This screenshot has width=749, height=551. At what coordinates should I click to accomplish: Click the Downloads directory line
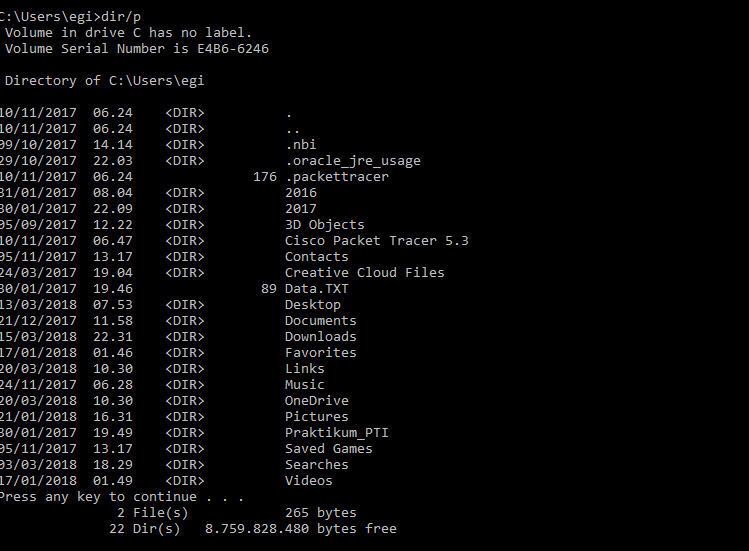point(320,337)
